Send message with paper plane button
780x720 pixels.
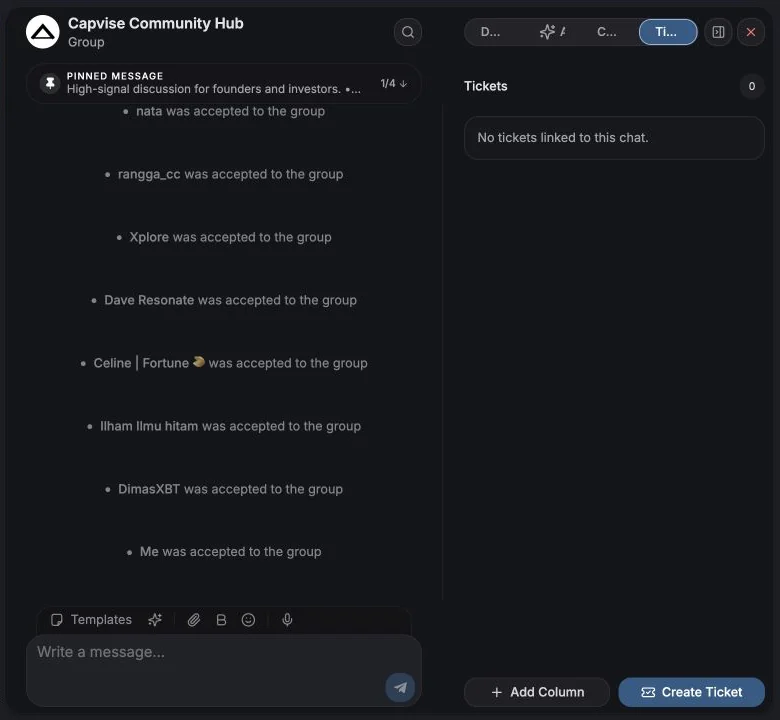click(400, 687)
